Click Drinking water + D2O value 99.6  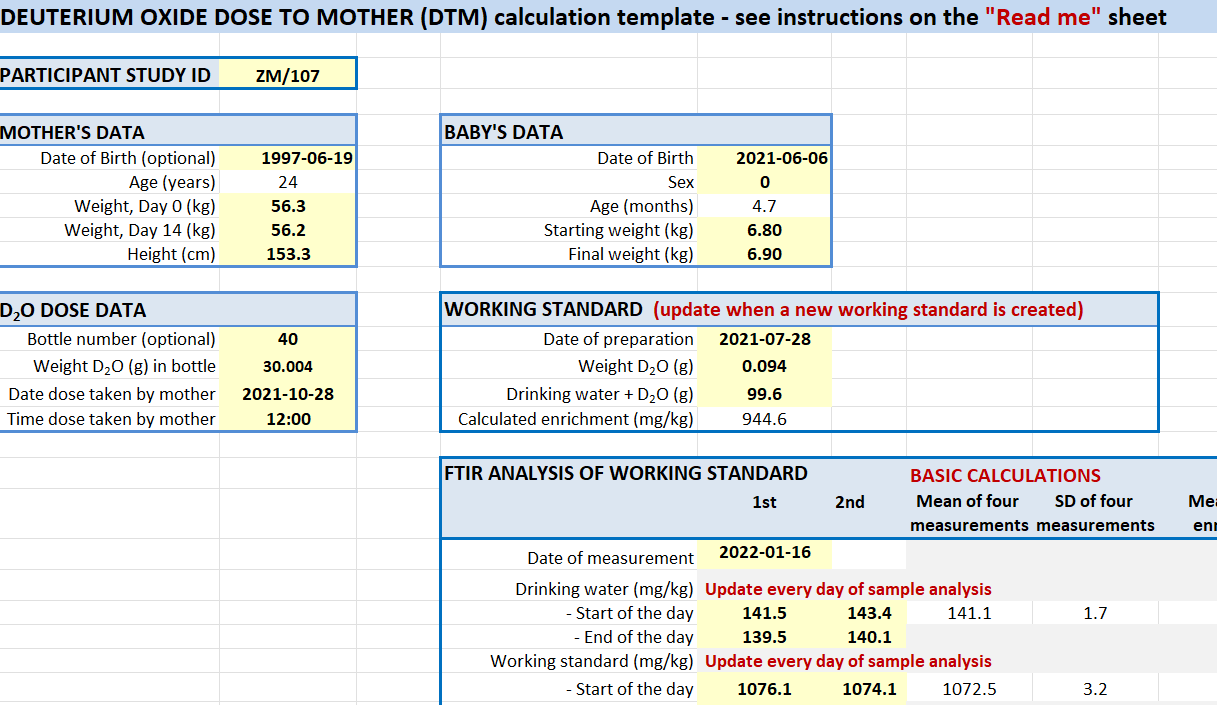[x=764, y=394]
